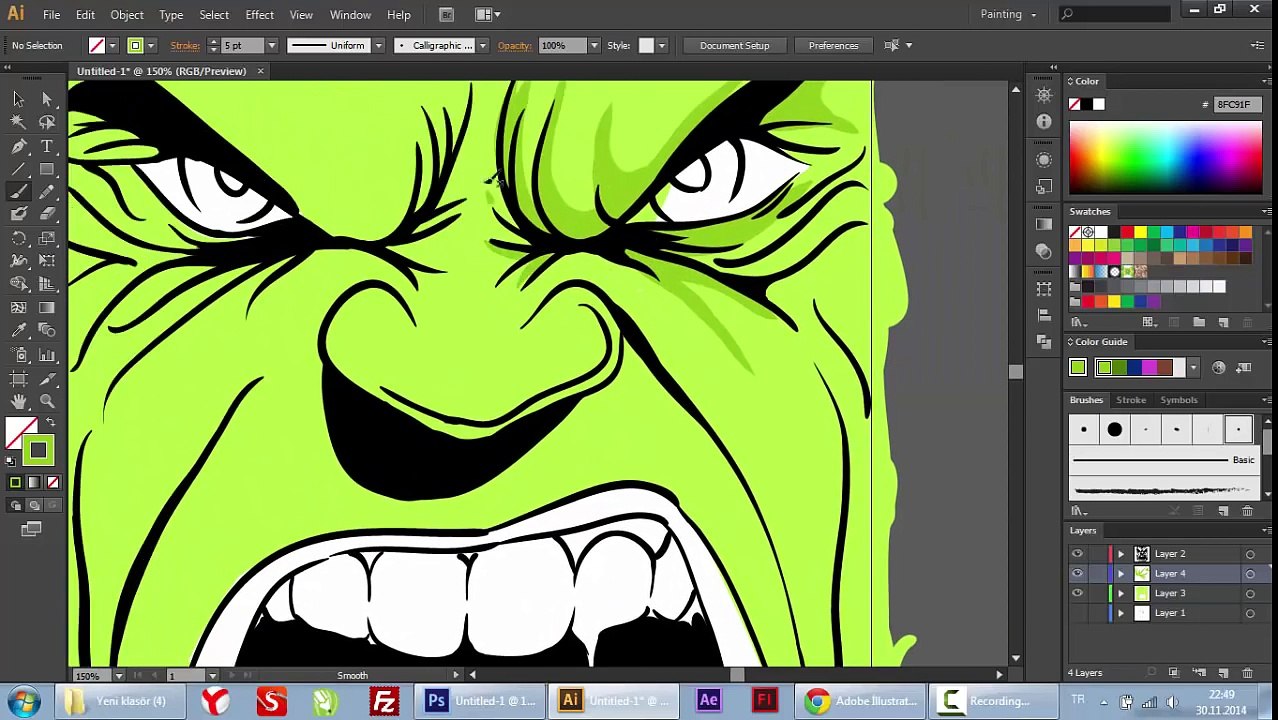Select the Scale tool
This screenshot has height=720, width=1278.
pyautogui.click(x=47, y=238)
